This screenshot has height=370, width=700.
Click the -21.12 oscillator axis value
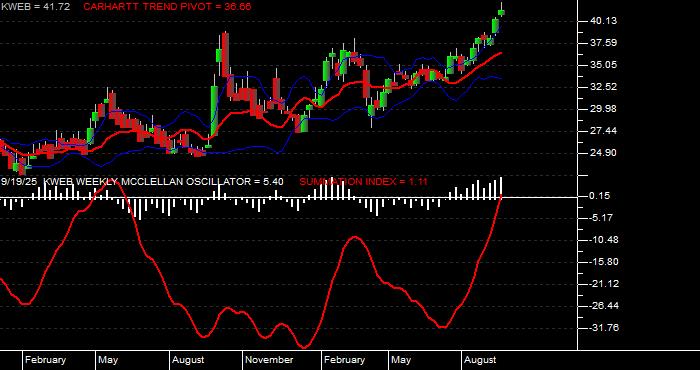(x=603, y=284)
